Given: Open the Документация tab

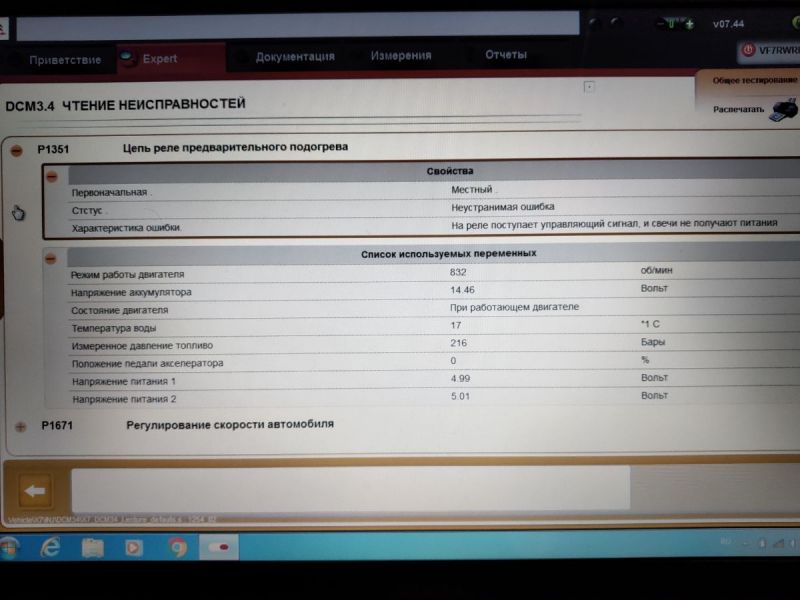Looking at the screenshot, I should pyautogui.click(x=295, y=57).
